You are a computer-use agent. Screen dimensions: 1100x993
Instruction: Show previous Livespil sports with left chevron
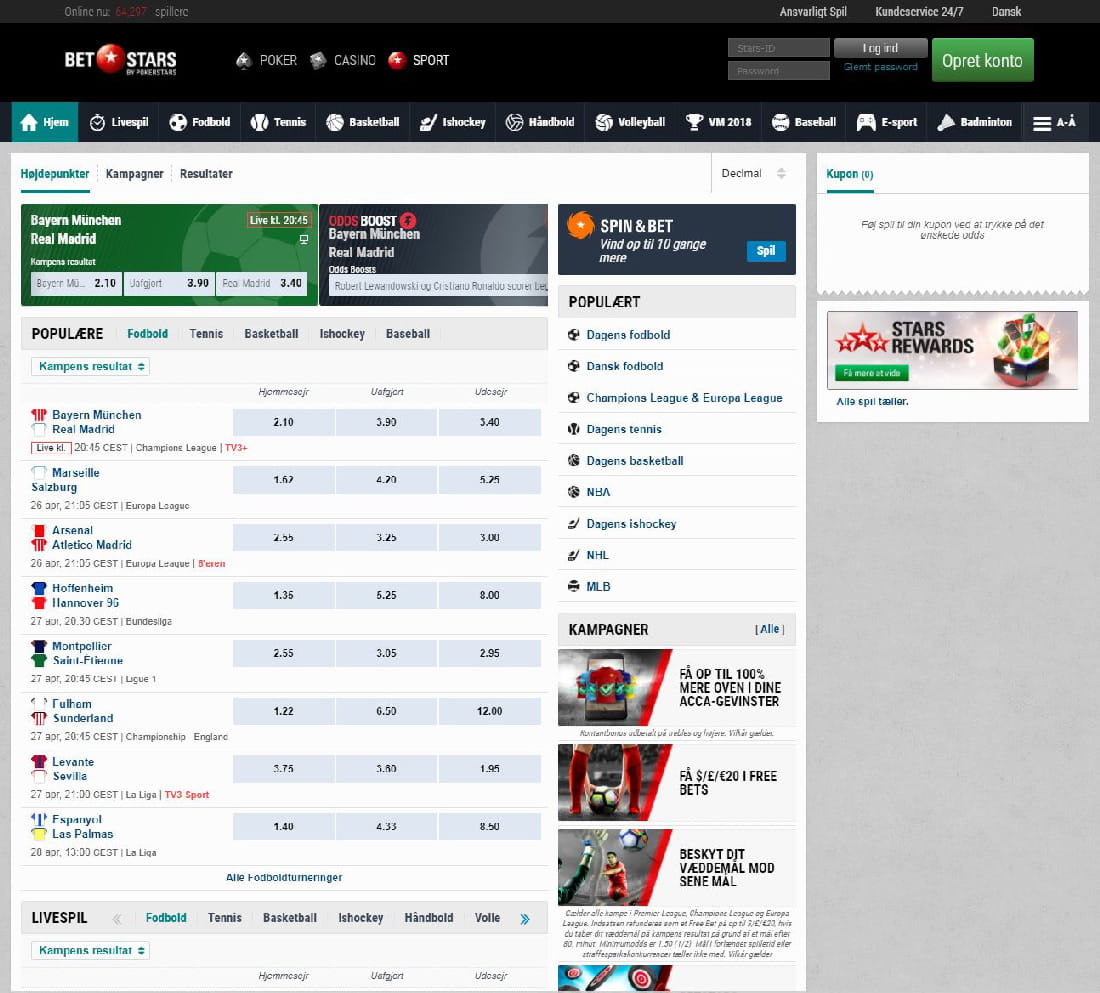117,919
